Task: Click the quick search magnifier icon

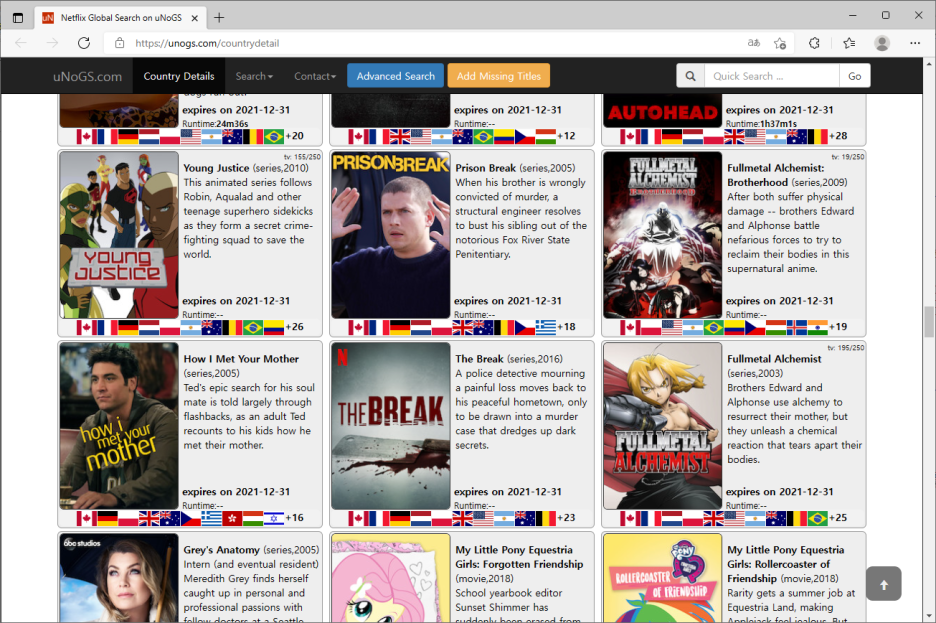Action: pyautogui.click(x=691, y=76)
